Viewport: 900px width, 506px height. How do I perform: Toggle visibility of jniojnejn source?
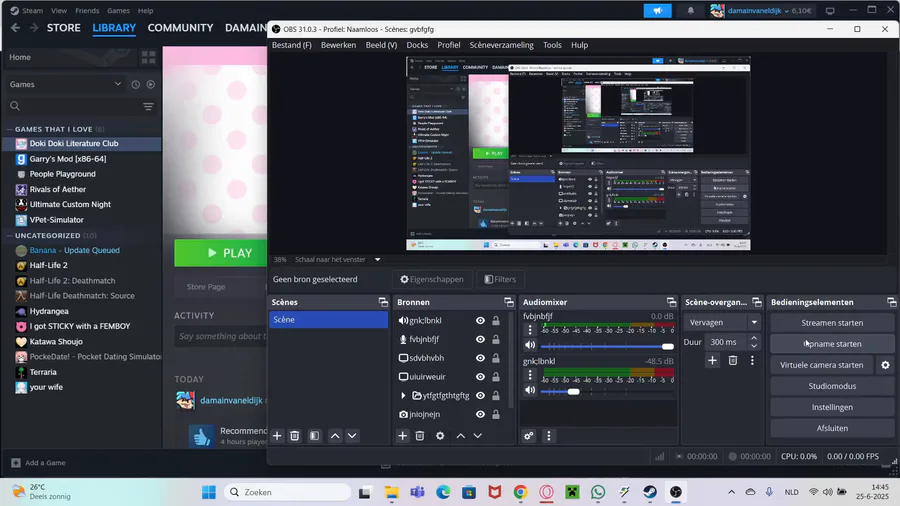[x=480, y=414]
